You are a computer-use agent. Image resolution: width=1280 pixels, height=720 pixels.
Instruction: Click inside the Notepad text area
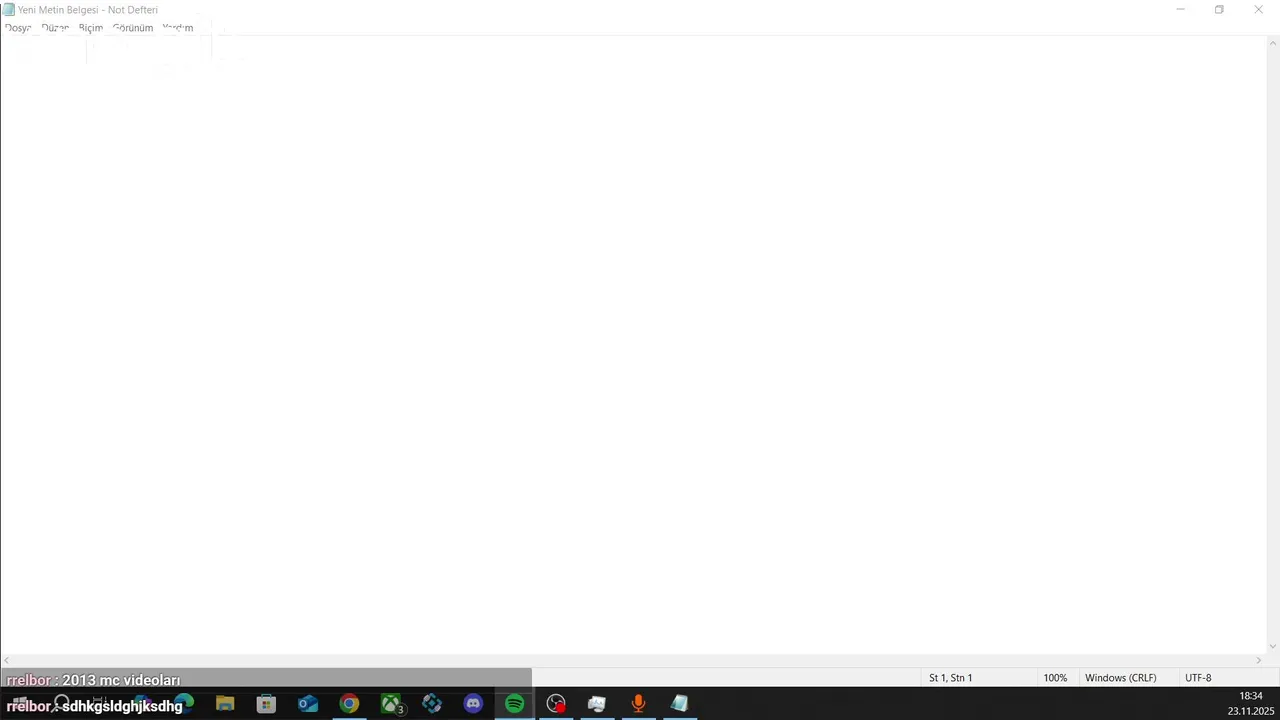(x=633, y=345)
